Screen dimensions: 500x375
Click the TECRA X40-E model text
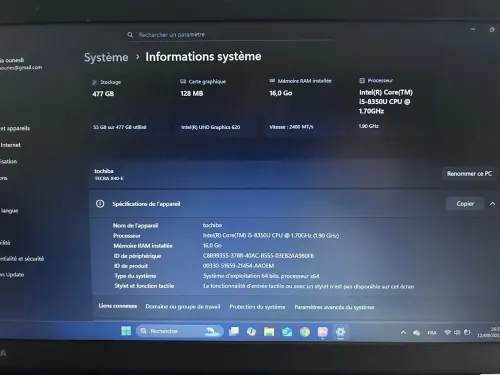[x=109, y=178]
